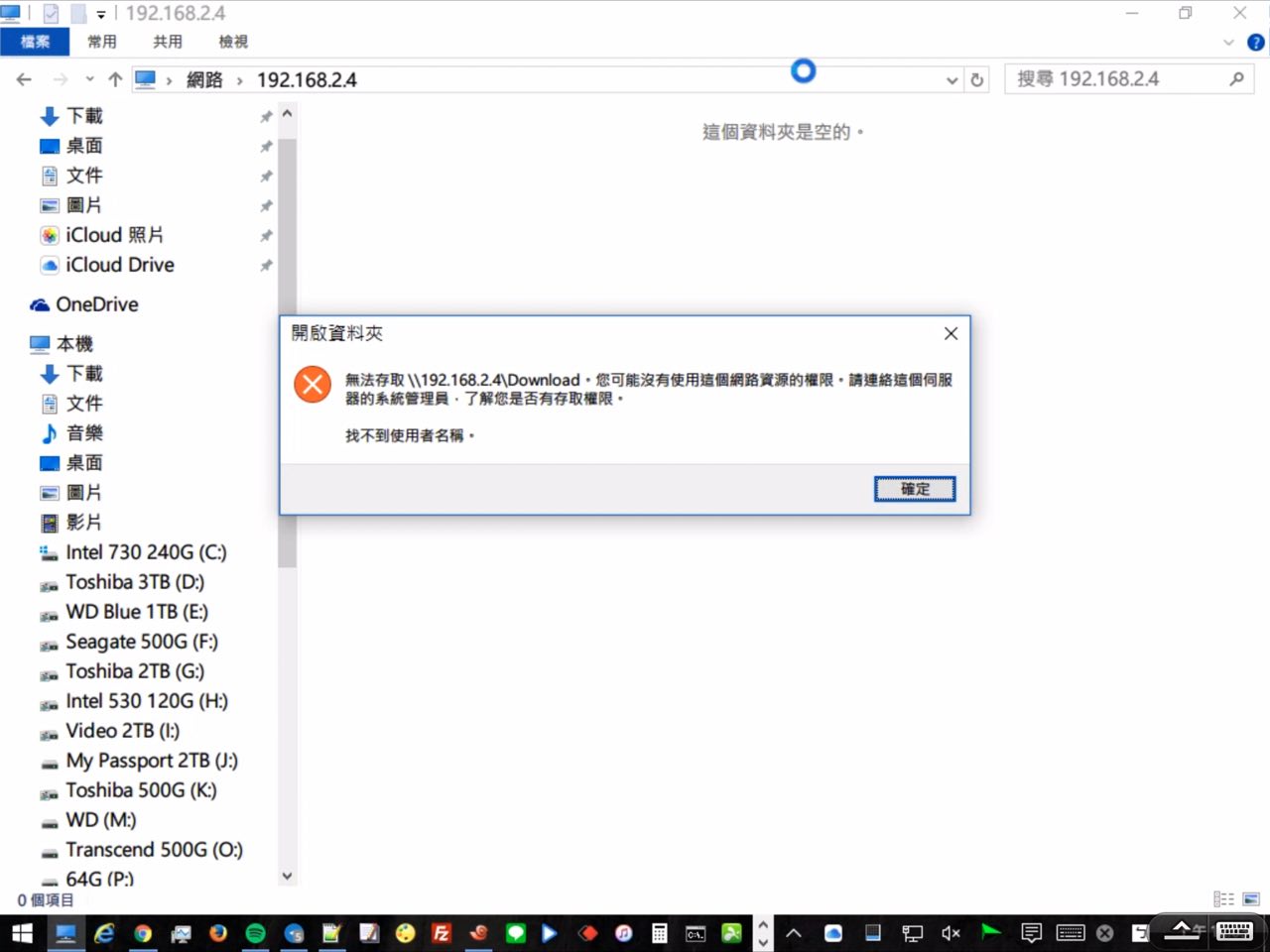Open iCloud Drive in the navigation pane
The width and height of the screenshot is (1270, 952).
(x=119, y=265)
